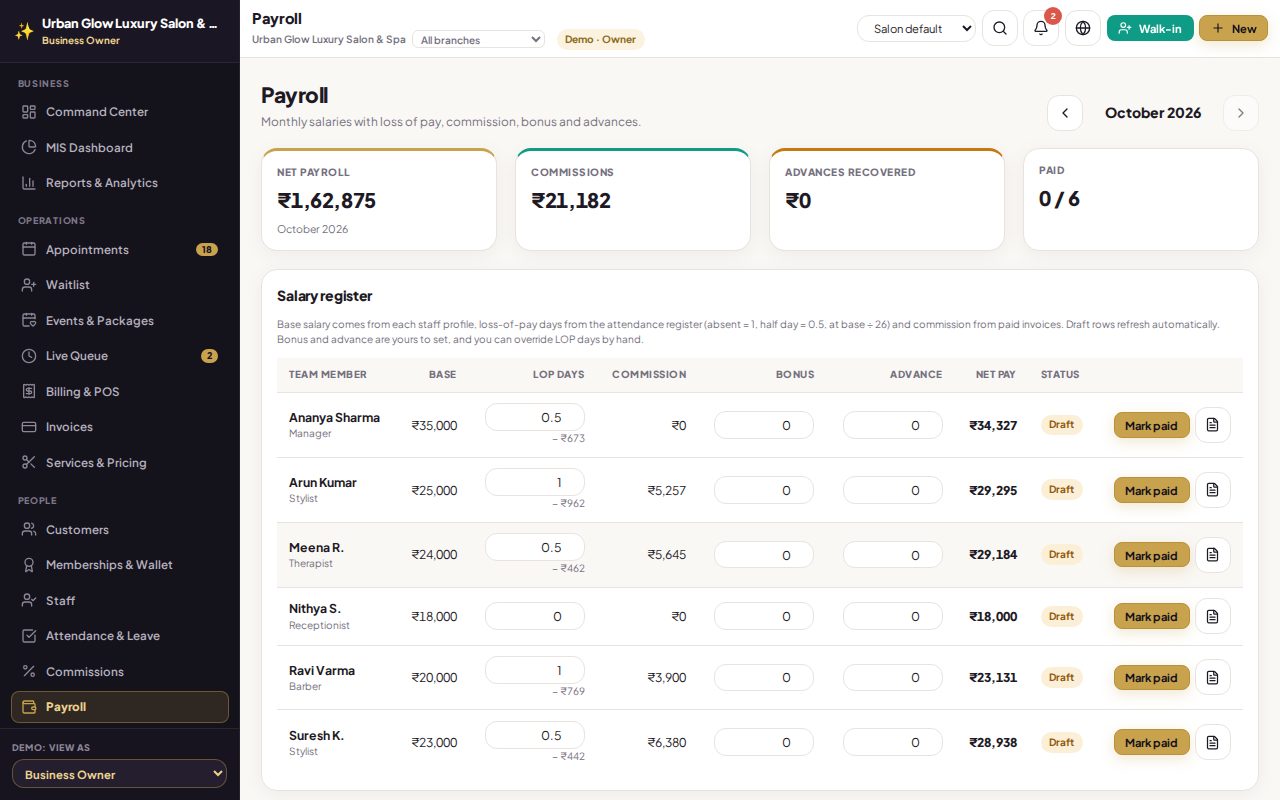
Task: Click Meena R. base salary ₹24,000
Action: [x=434, y=555]
